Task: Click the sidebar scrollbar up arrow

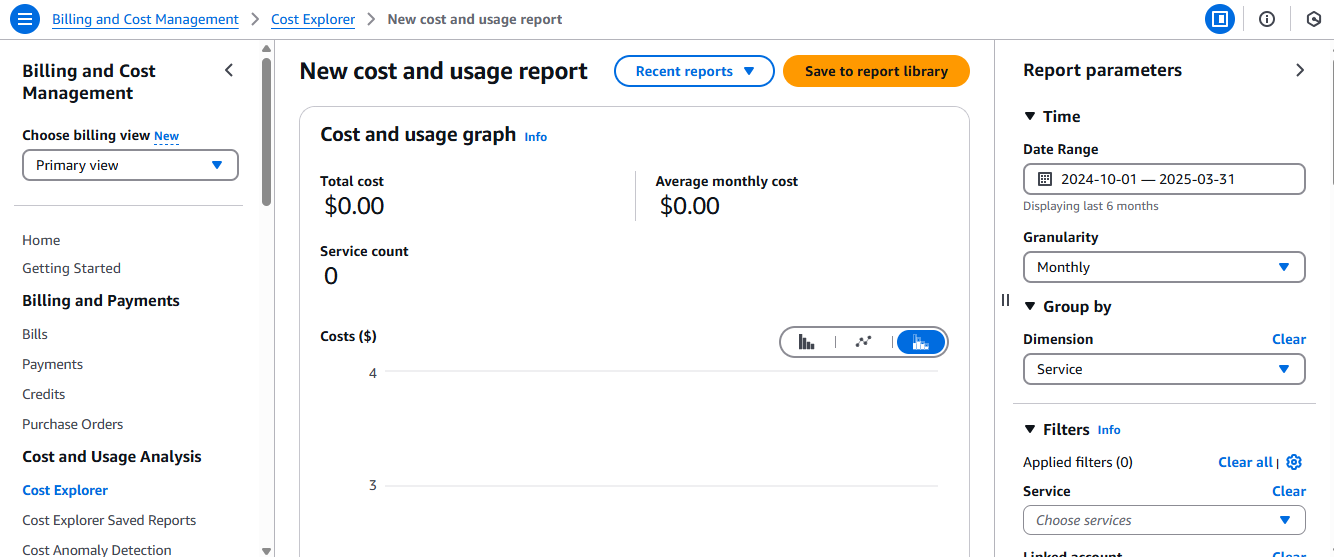Action: (x=266, y=47)
